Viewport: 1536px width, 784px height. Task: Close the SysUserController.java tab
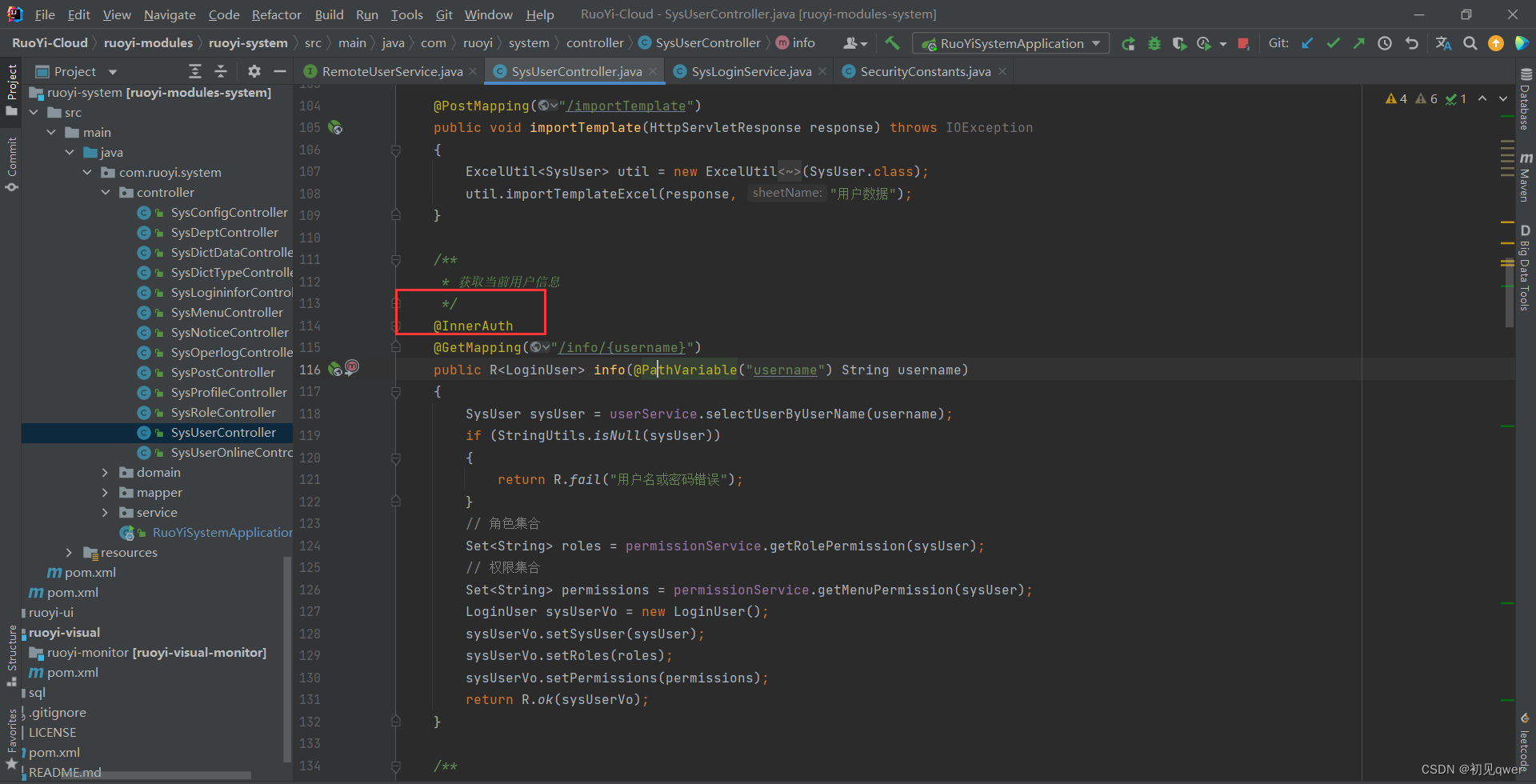tap(654, 71)
